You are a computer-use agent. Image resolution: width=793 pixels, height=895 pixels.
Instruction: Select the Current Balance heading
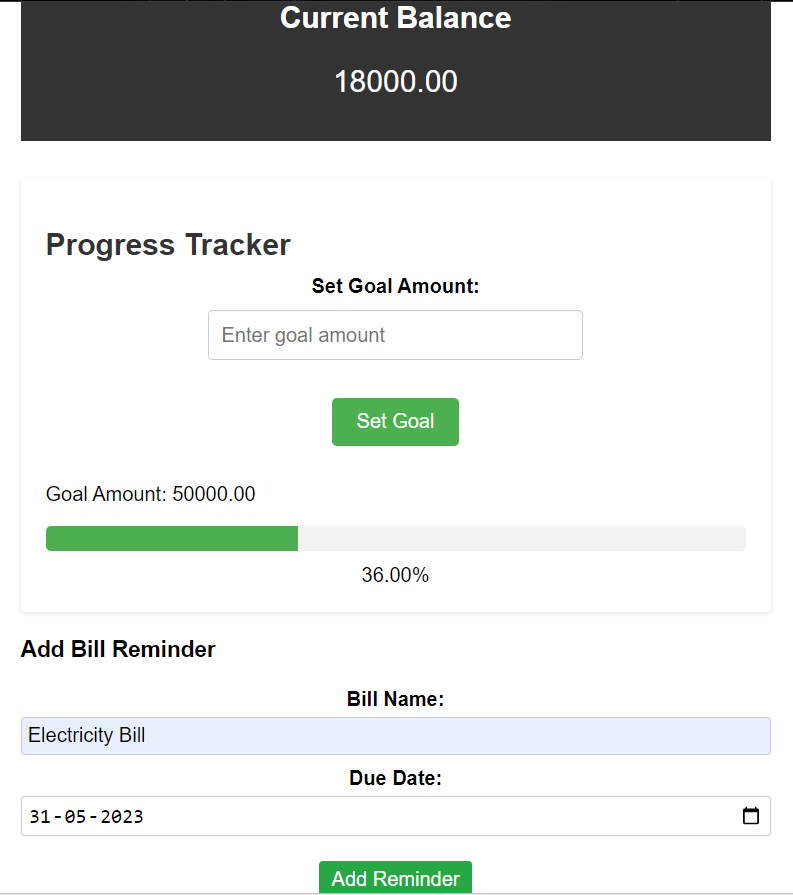395,18
